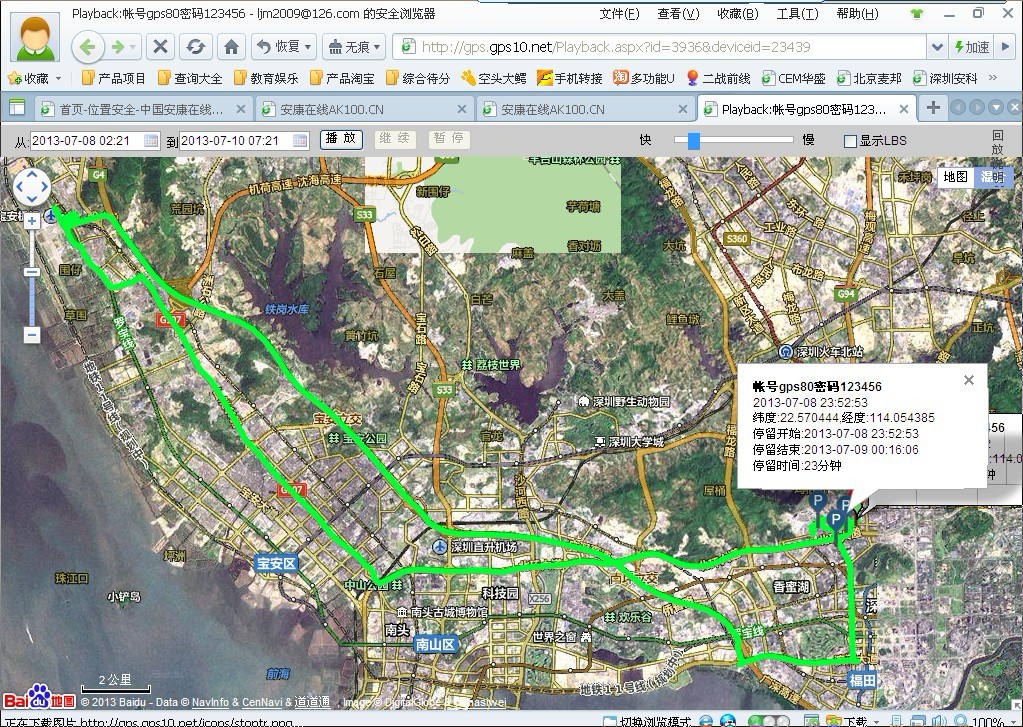1023x727 pixels.
Task: Expand the forward history dropdown arrow
Action: point(133,47)
